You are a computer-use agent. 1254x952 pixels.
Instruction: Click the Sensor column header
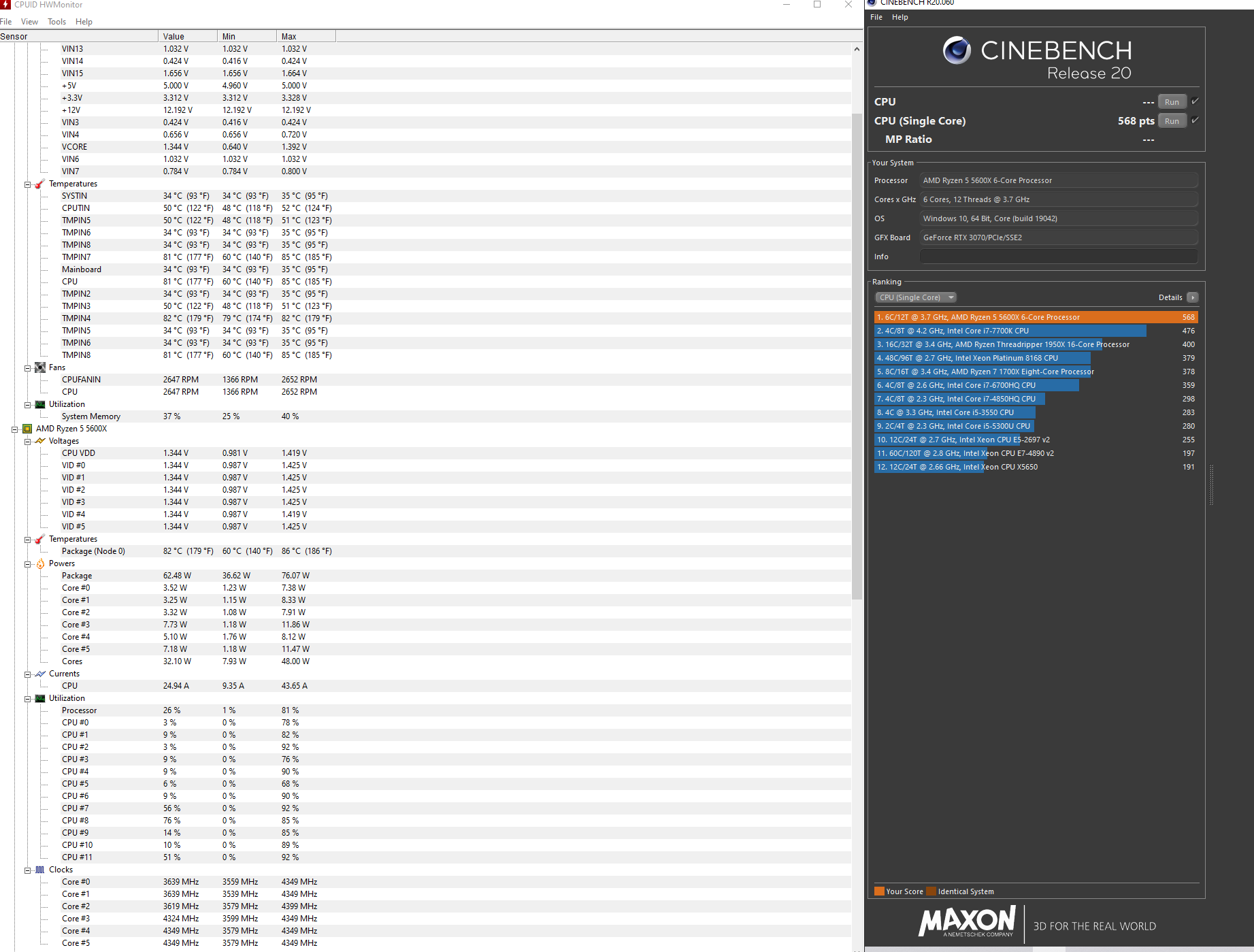coord(79,37)
